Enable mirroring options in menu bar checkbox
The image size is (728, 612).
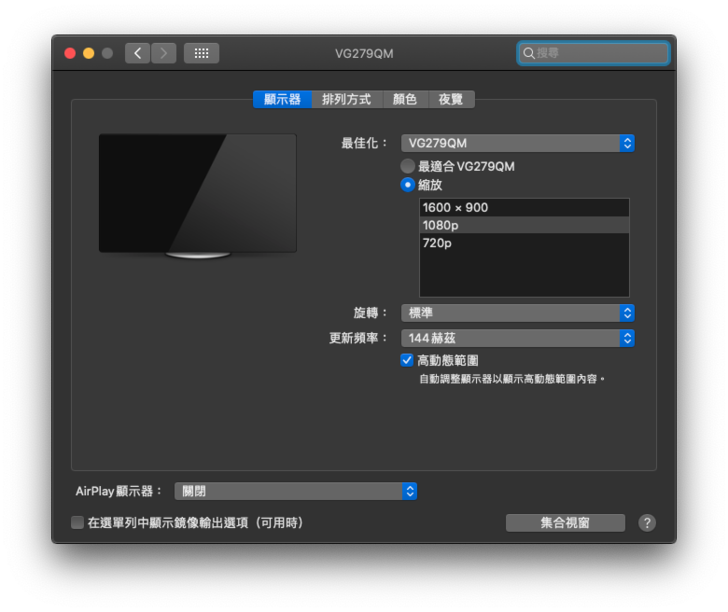click(78, 523)
